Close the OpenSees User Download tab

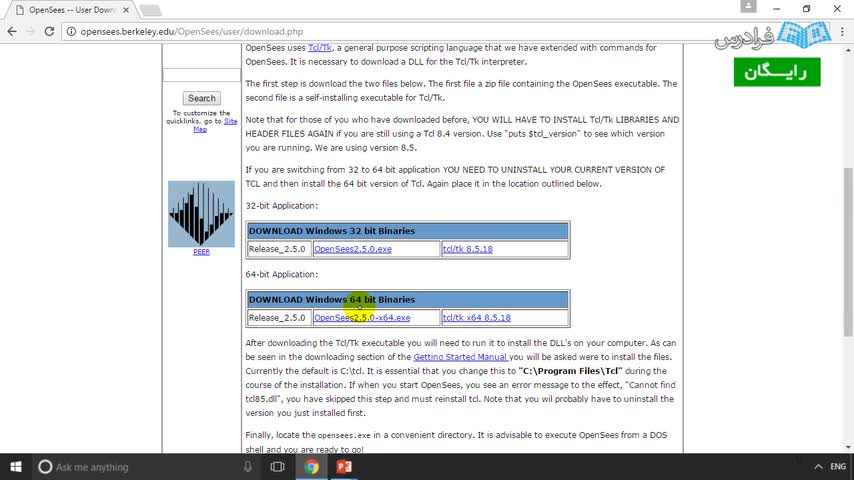click(126, 10)
